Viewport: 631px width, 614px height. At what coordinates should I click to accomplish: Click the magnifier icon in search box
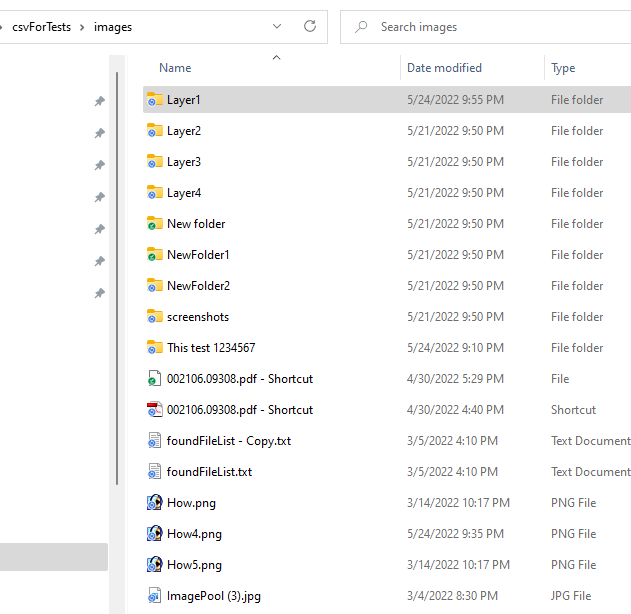(361, 27)
